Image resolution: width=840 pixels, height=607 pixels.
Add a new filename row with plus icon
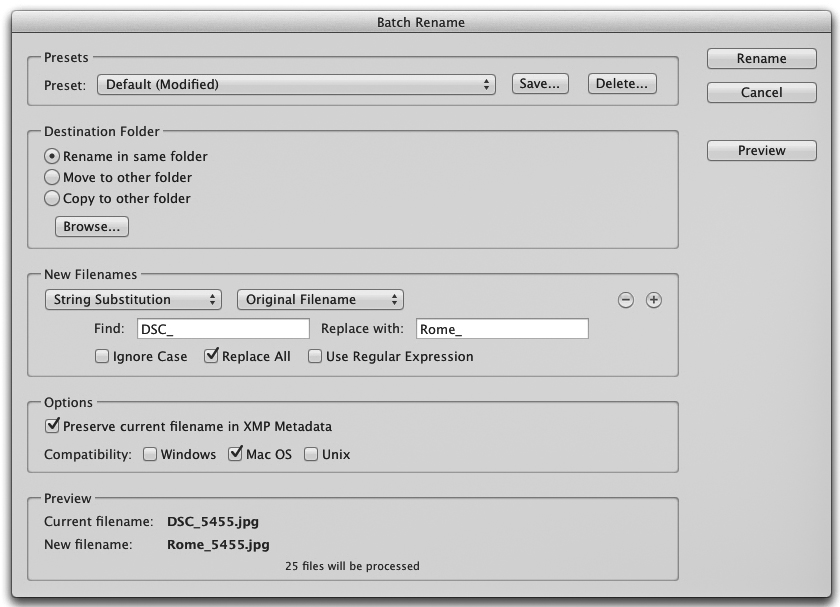pos(654,300)
